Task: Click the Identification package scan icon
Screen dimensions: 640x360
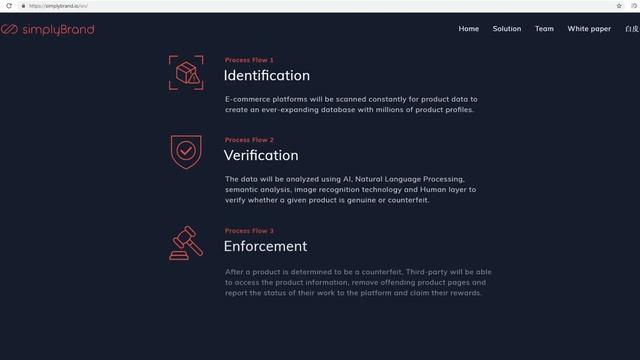Action: click(186, 73)
